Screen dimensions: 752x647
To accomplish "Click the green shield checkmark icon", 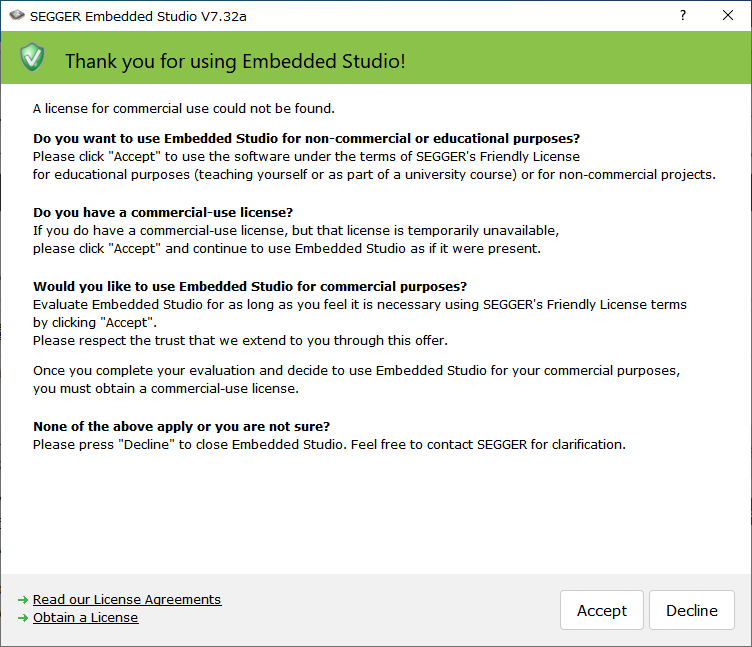I will coord(33,57).
